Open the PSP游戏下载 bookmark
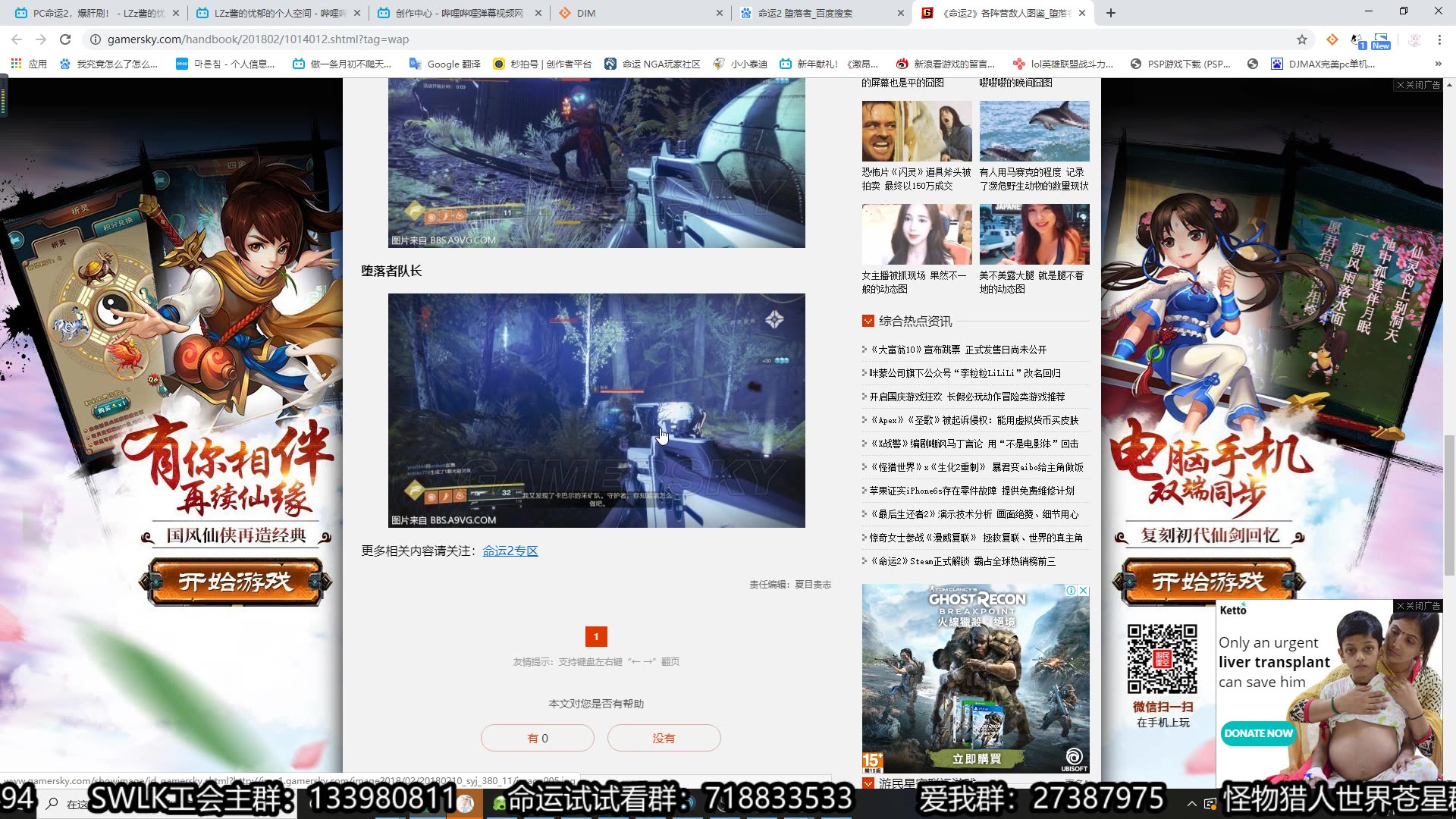 (1181, 64)
